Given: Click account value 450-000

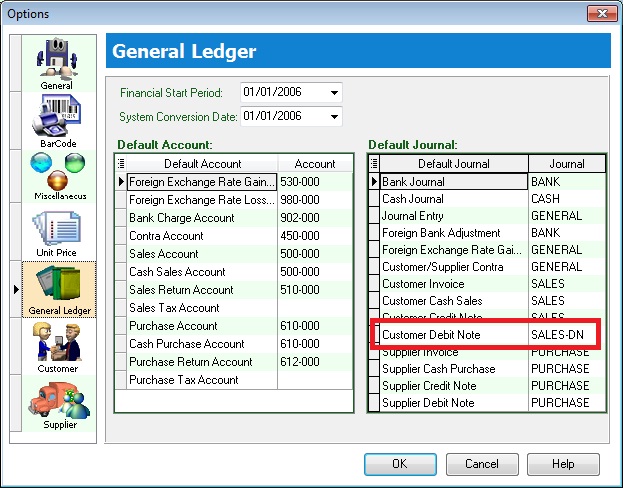Looking at the screenshot, I should click(x=300, y=236).
